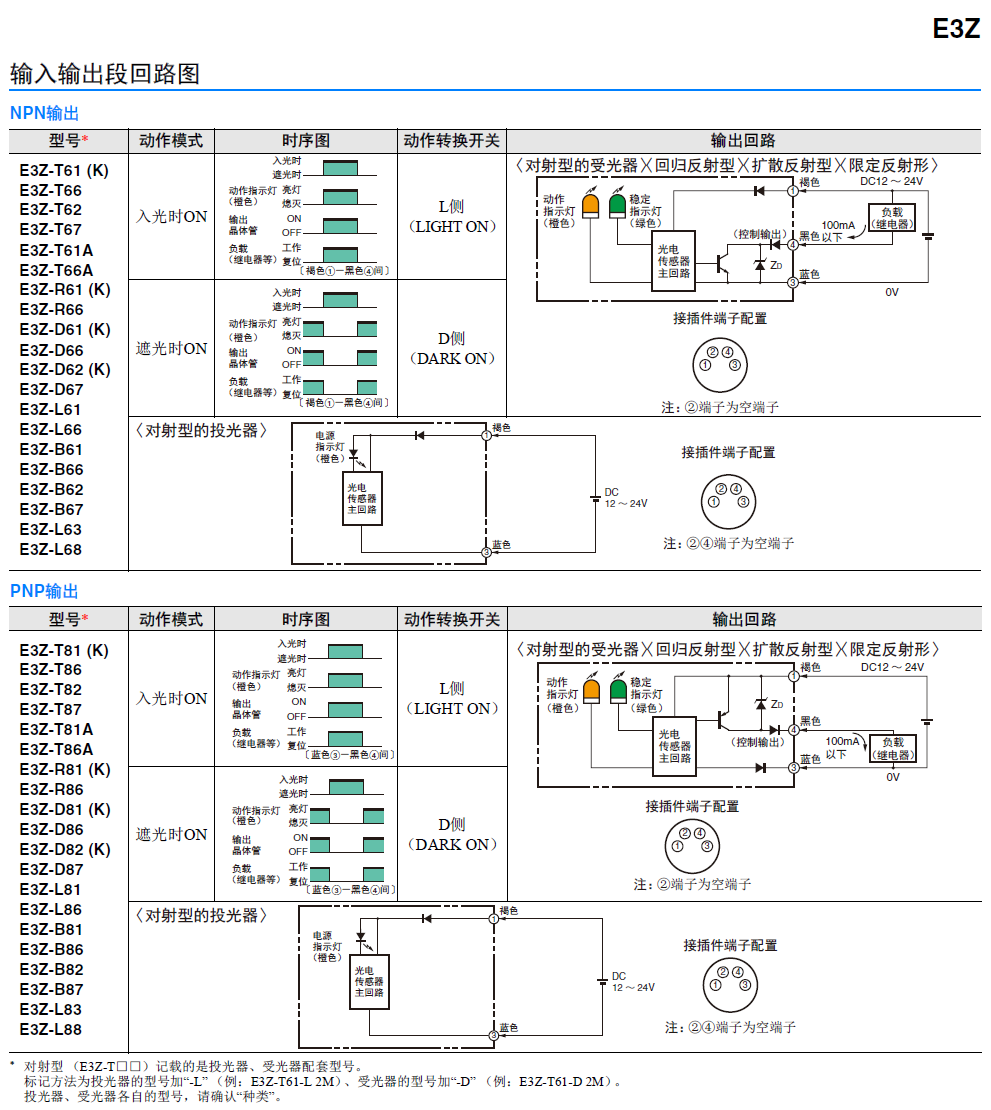Click 入光时ON mode in the PNP table
The height and width of the screenshot is (1110, 991).
click(x=171, y=698)
